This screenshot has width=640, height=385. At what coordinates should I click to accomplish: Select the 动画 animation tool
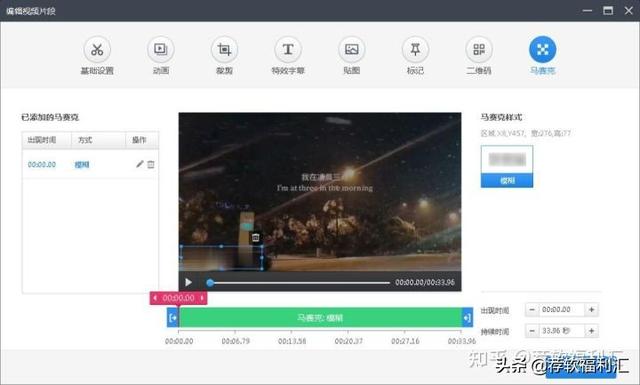tap(161, 50)
